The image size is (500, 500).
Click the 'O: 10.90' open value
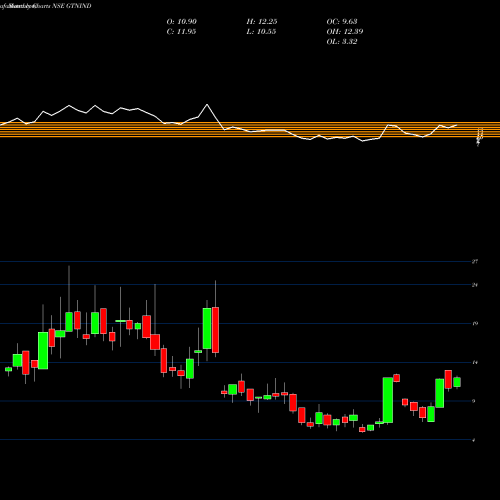coord(182,22)
